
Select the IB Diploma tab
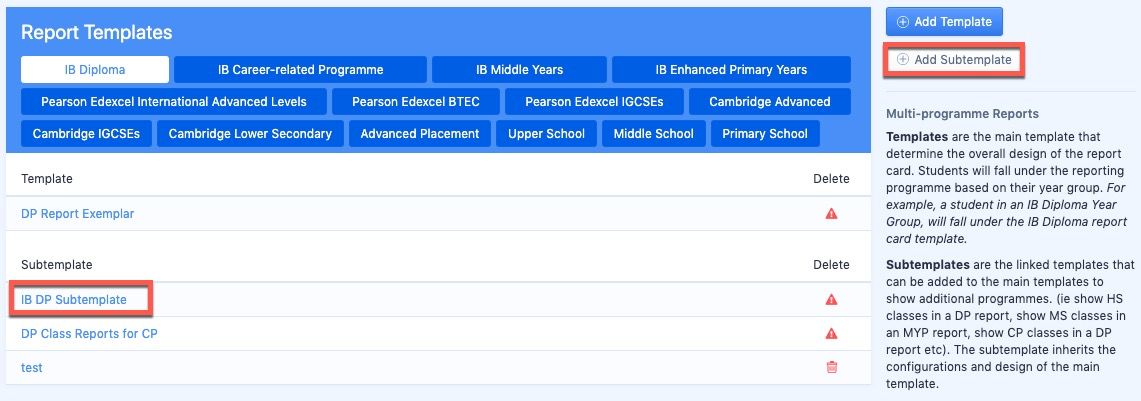[95, 70]
